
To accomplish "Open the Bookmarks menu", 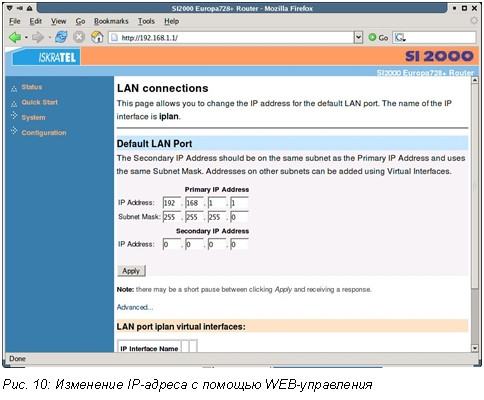I will point(111,21).
